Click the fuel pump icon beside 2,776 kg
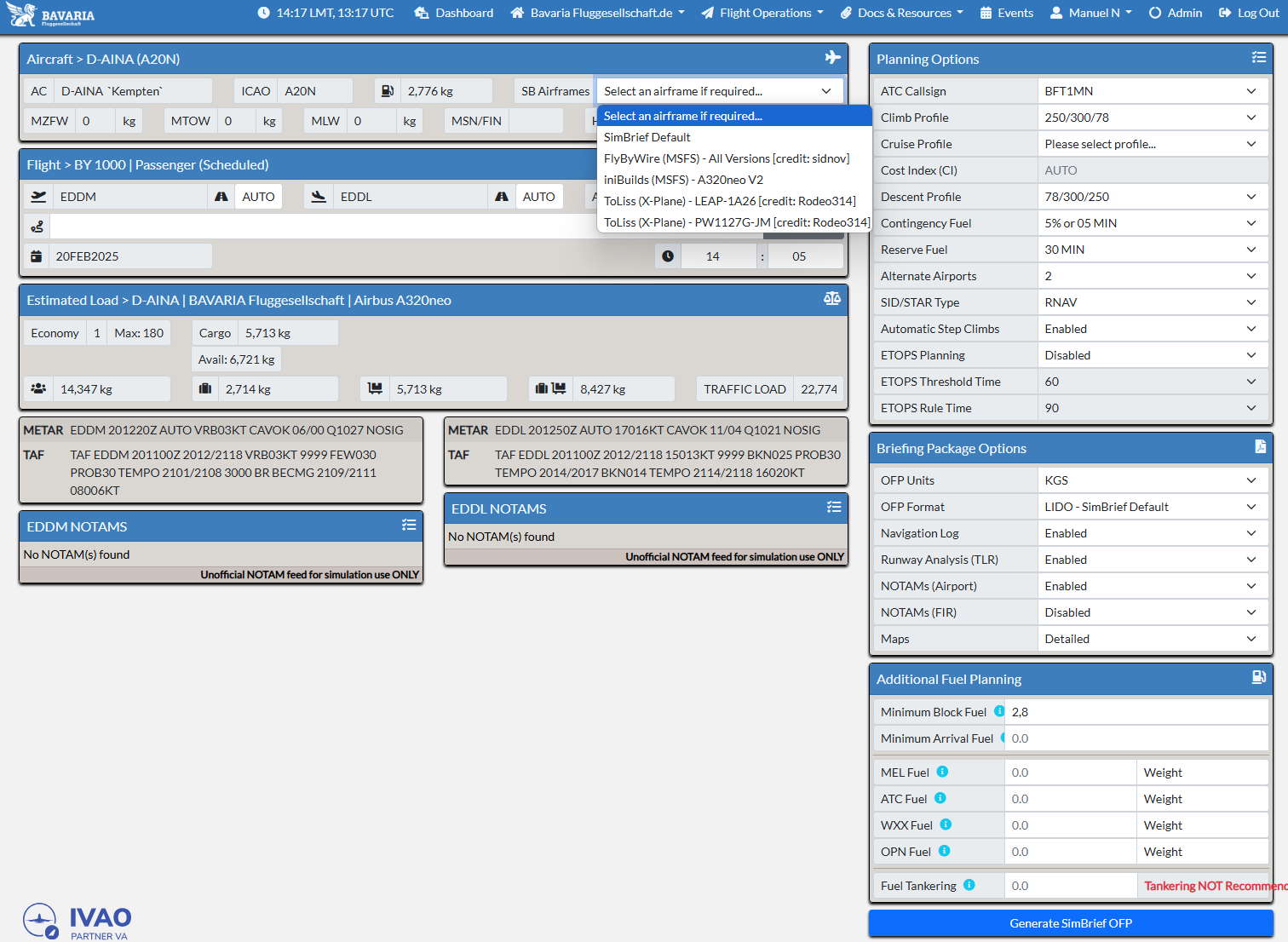 click(388, 91)
